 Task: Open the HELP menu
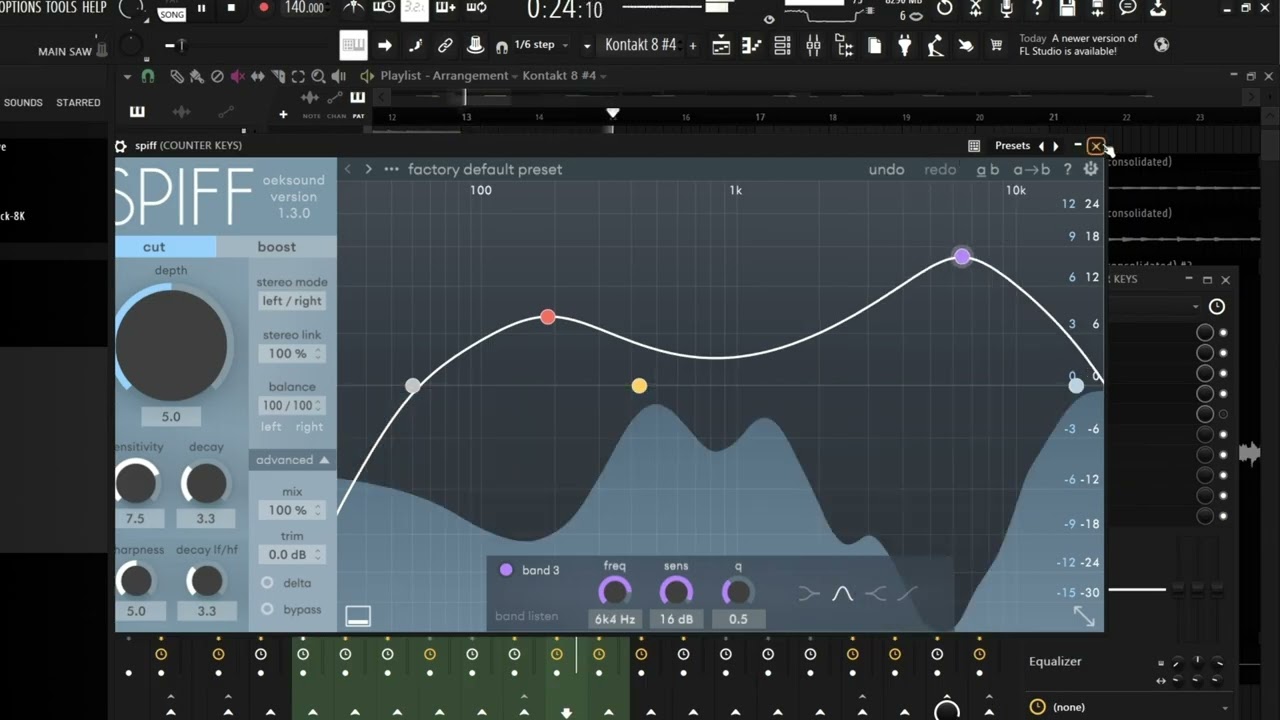pos(94,7)
